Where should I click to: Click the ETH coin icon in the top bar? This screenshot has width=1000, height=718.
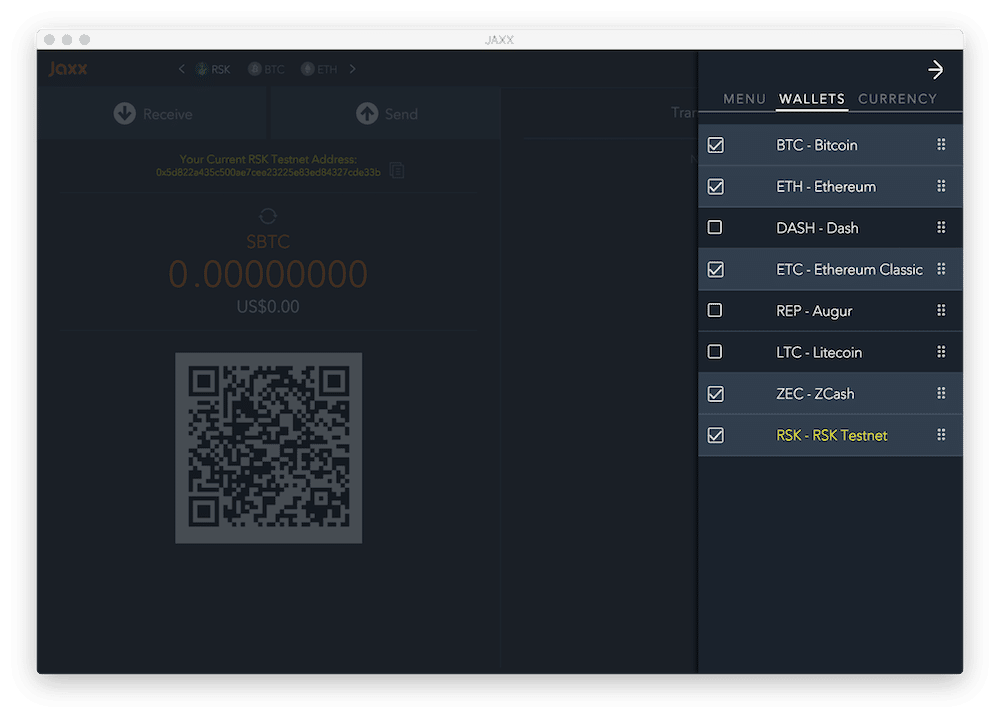tap(307, 69)
